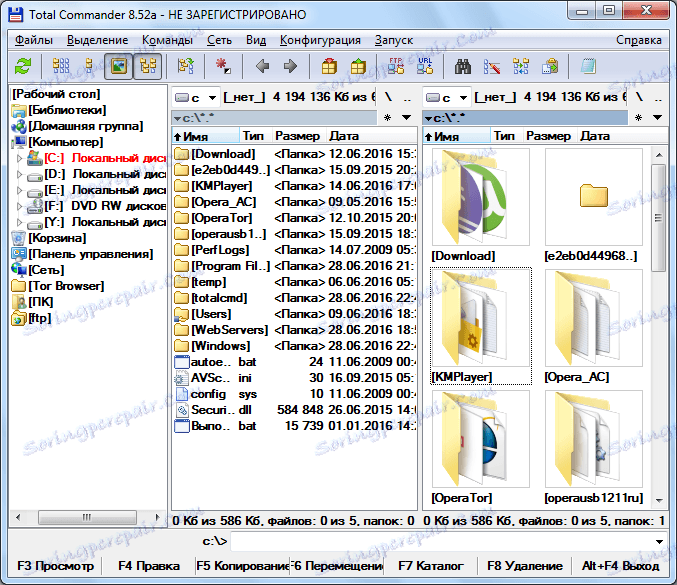The width and height of the screenshot is (677, 585).
Task: Expand the [C:] drive tree node
Action: pyautogui.click(x=19, y=158)
